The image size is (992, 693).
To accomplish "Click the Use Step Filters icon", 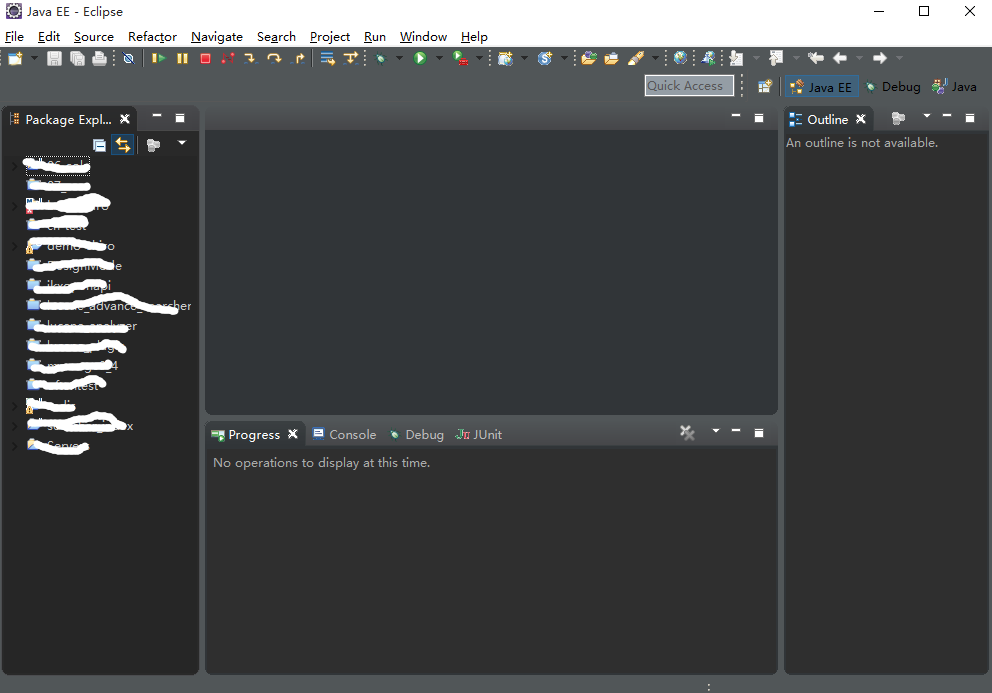I will pos(350,59).
